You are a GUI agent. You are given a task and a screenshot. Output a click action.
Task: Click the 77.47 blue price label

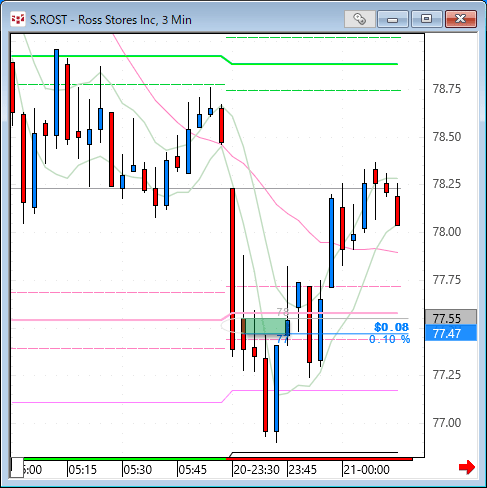[451, 334]
